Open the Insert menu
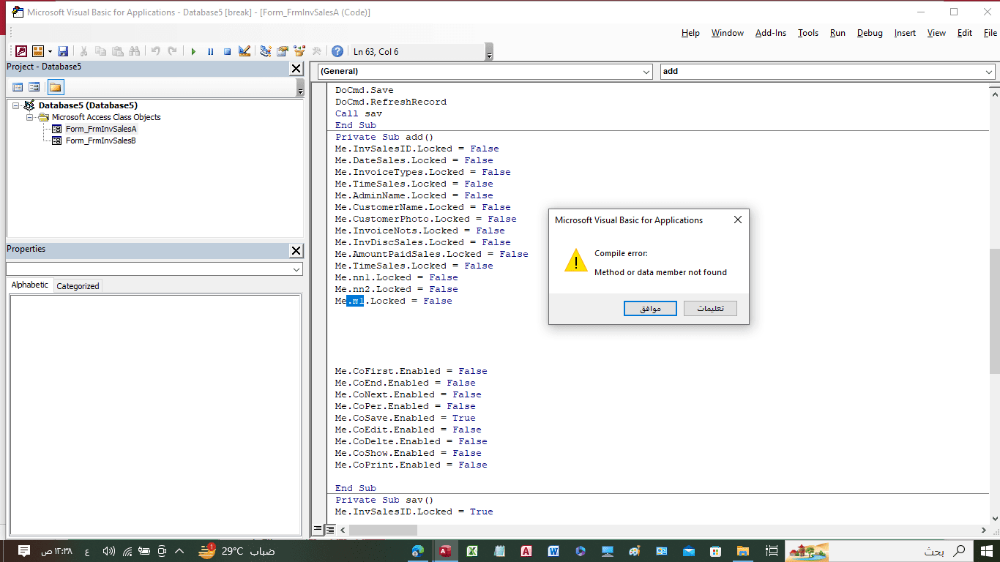This screenshot has width=1000, height=562. pos(904,33)
